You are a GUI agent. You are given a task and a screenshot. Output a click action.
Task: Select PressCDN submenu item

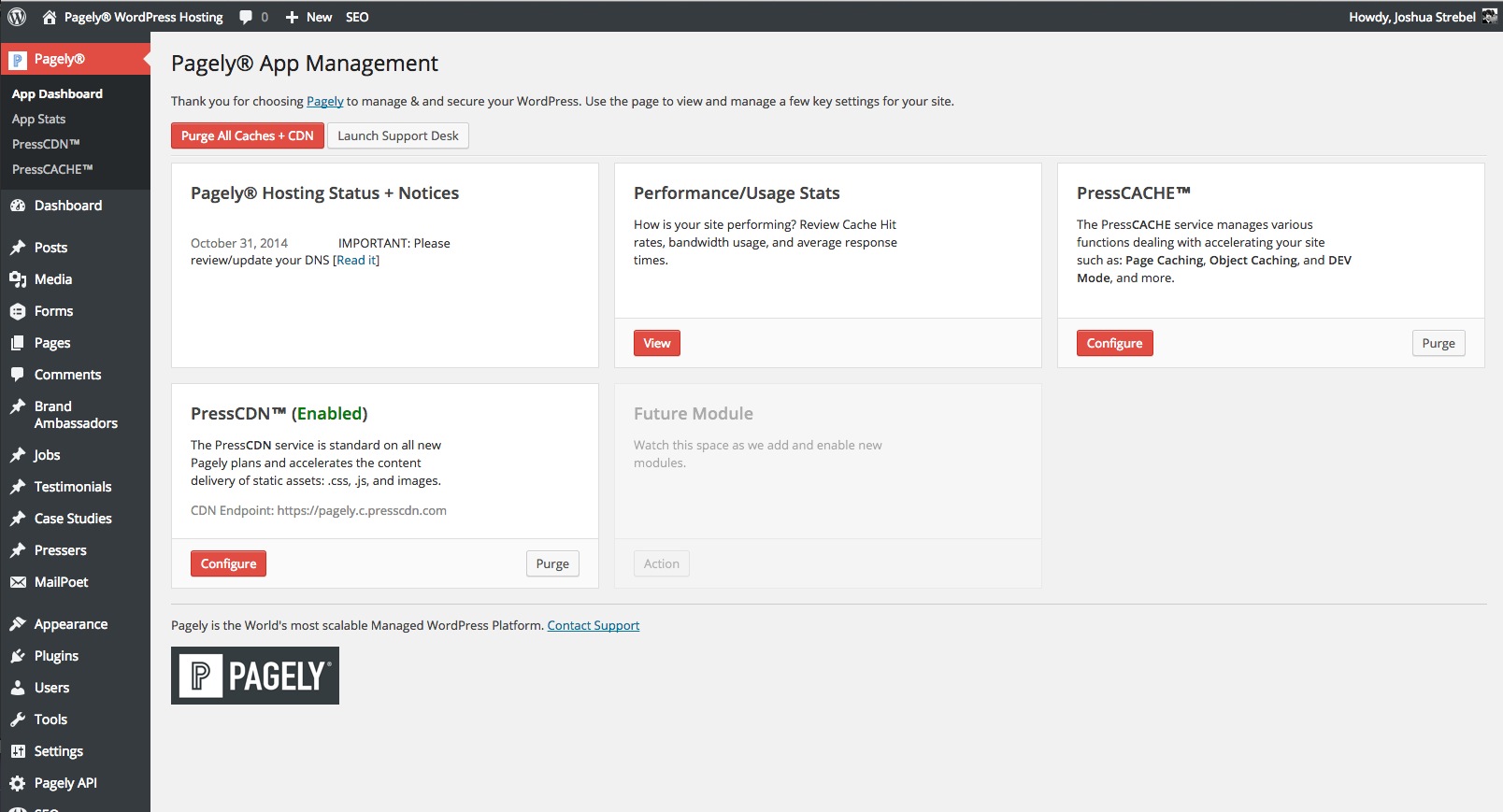point(46,144)
